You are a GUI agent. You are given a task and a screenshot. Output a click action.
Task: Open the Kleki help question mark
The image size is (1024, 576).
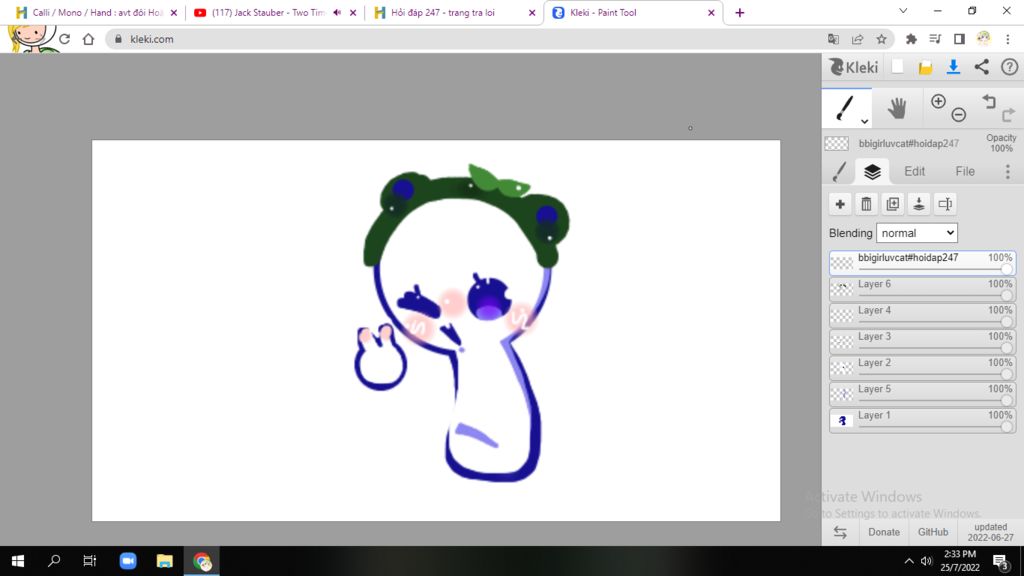(x=1010, y=67)
